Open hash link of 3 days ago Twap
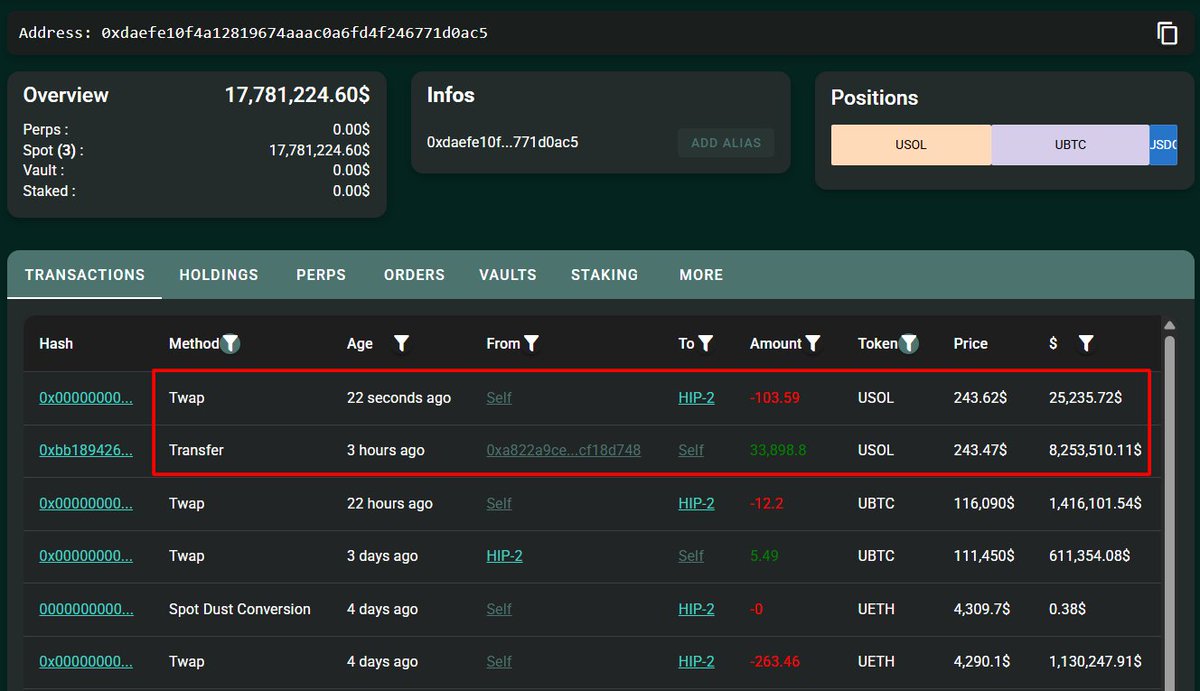The width and height of the screenshot is (1200, 691). tap(86, 556)
